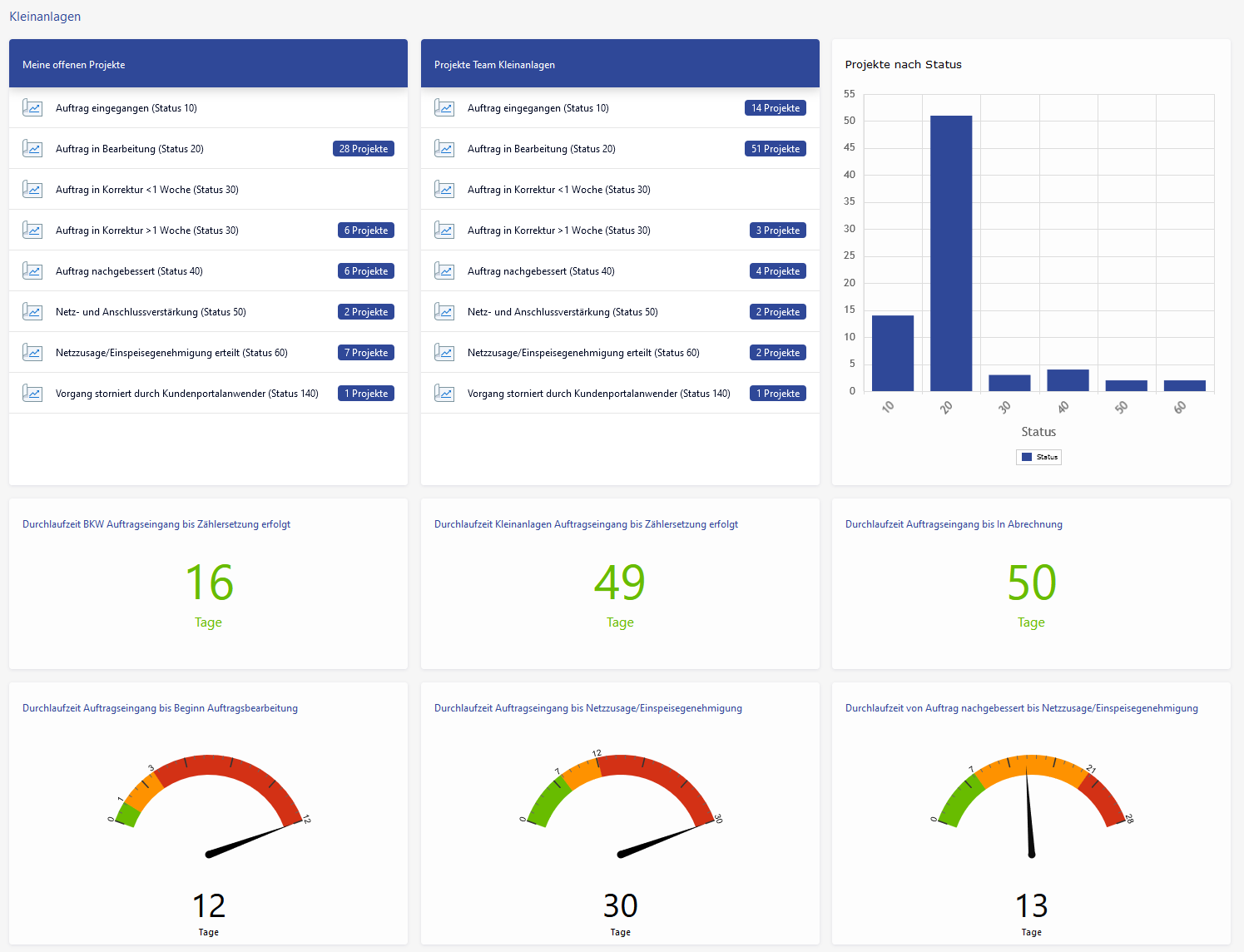Click icon next to my 'Netzzusage/Einspeisegenehmigung erteilt' row

(32, 353)
